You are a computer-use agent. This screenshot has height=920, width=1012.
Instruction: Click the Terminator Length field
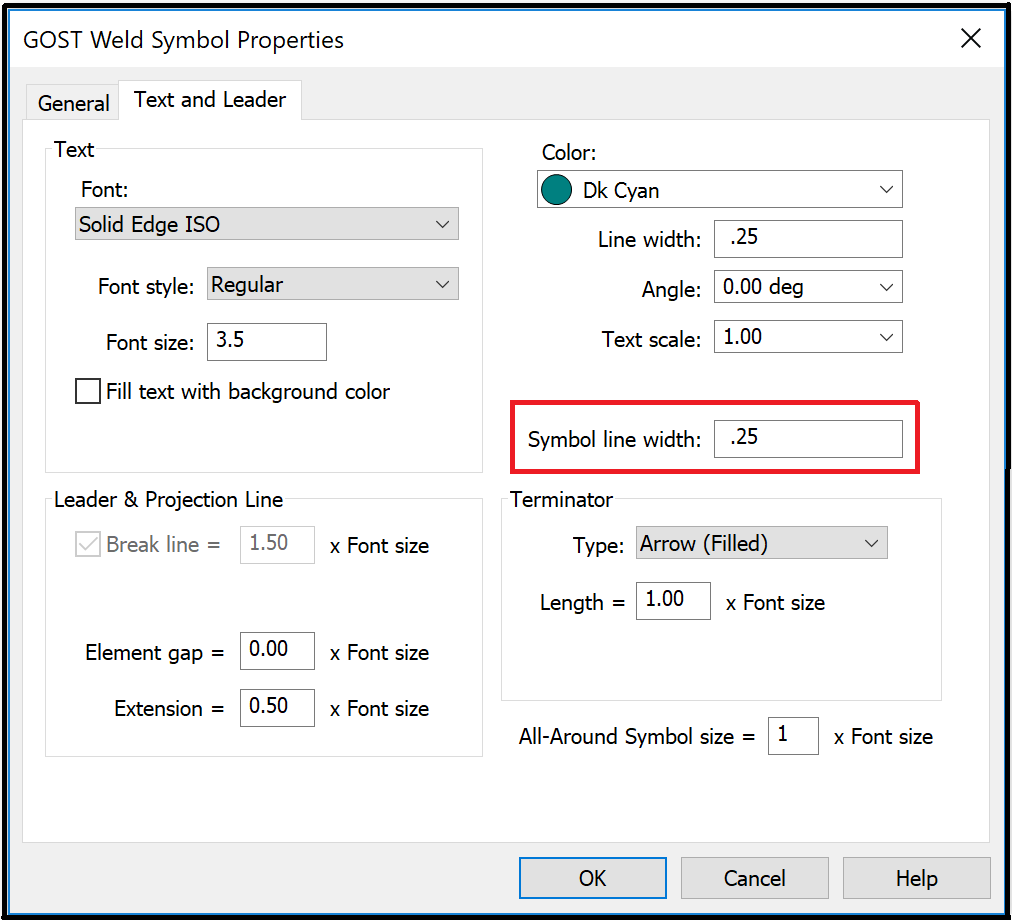click(x=673, y=601)
